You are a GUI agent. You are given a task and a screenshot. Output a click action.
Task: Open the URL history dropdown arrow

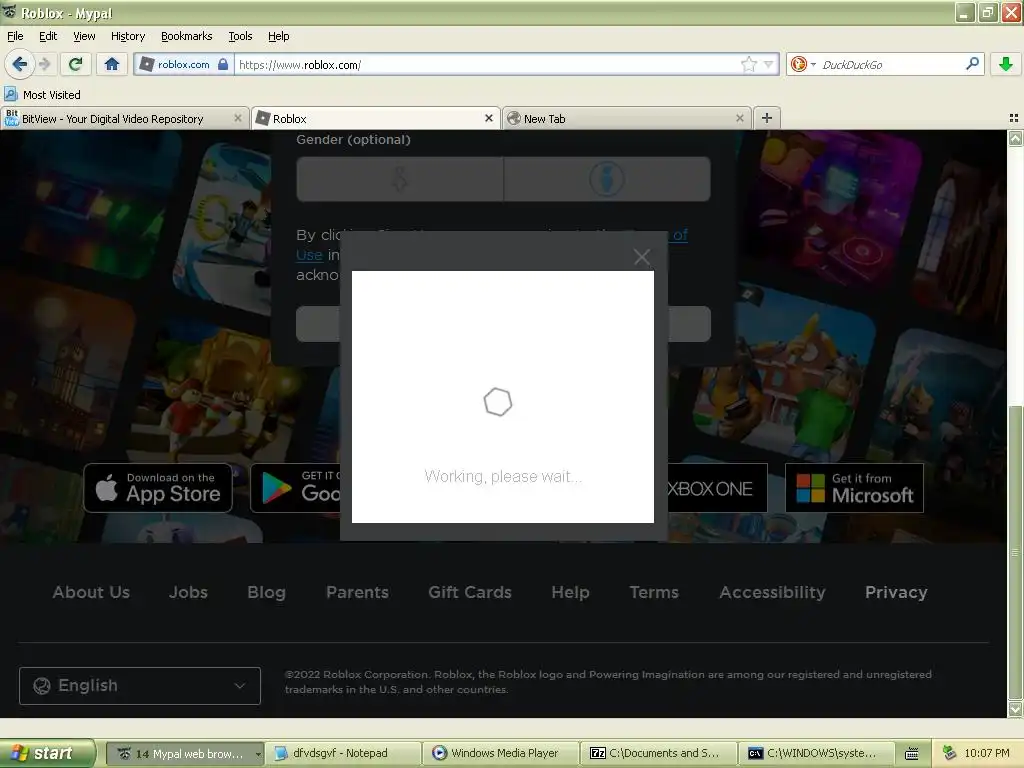[769, 64]
